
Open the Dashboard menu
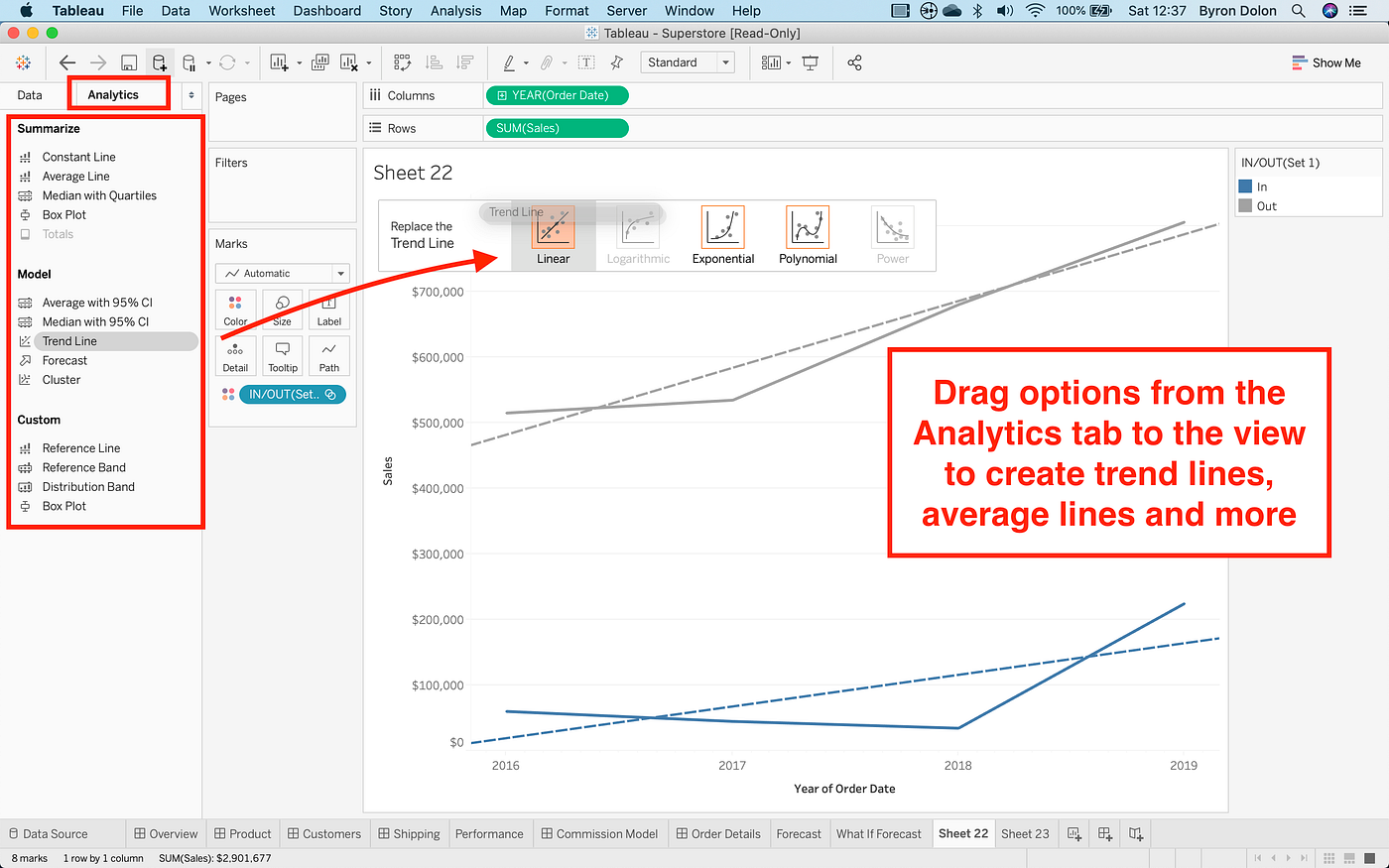click(326, 11)
